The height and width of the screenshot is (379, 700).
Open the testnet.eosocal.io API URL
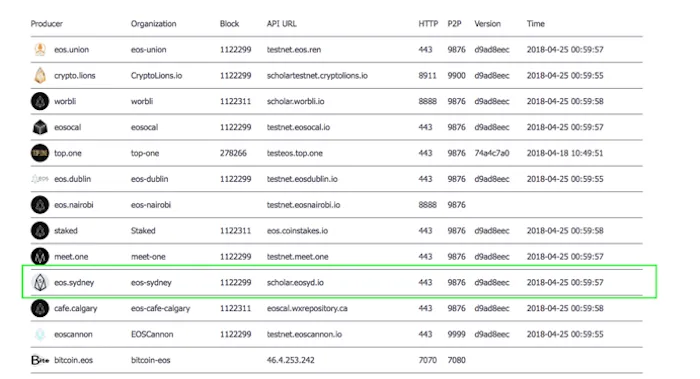pyautogui.click(x=298, y=127)
